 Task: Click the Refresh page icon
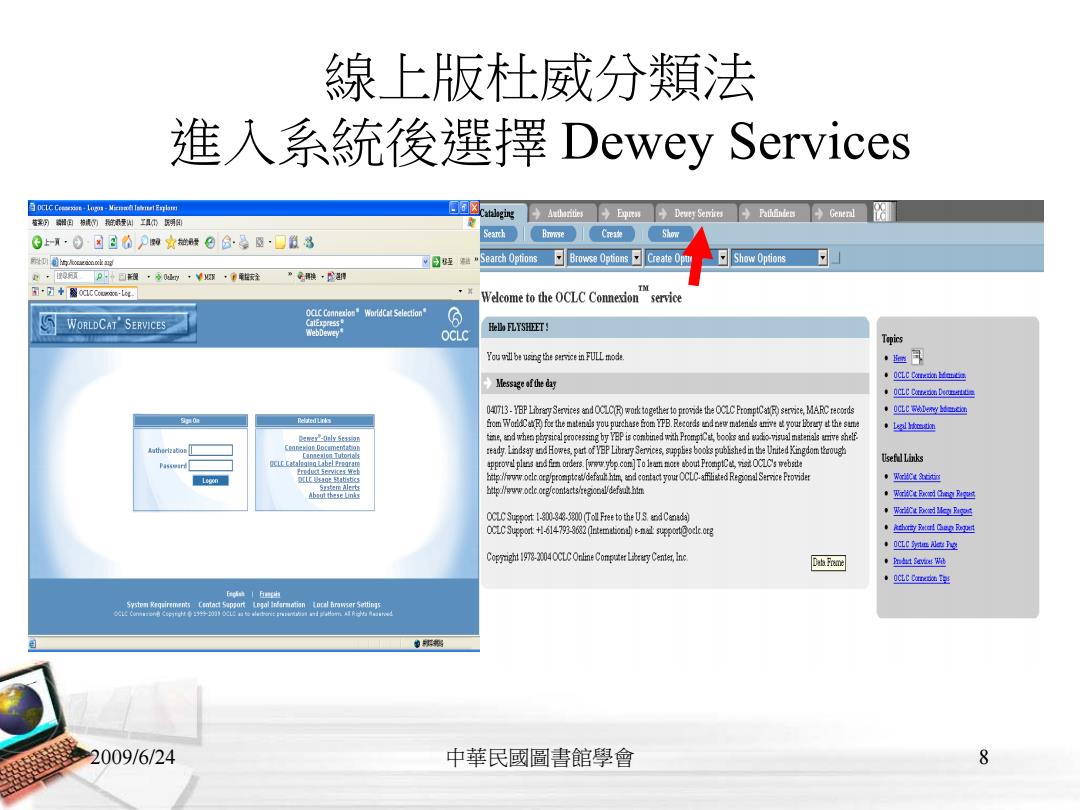coord(113,242)
